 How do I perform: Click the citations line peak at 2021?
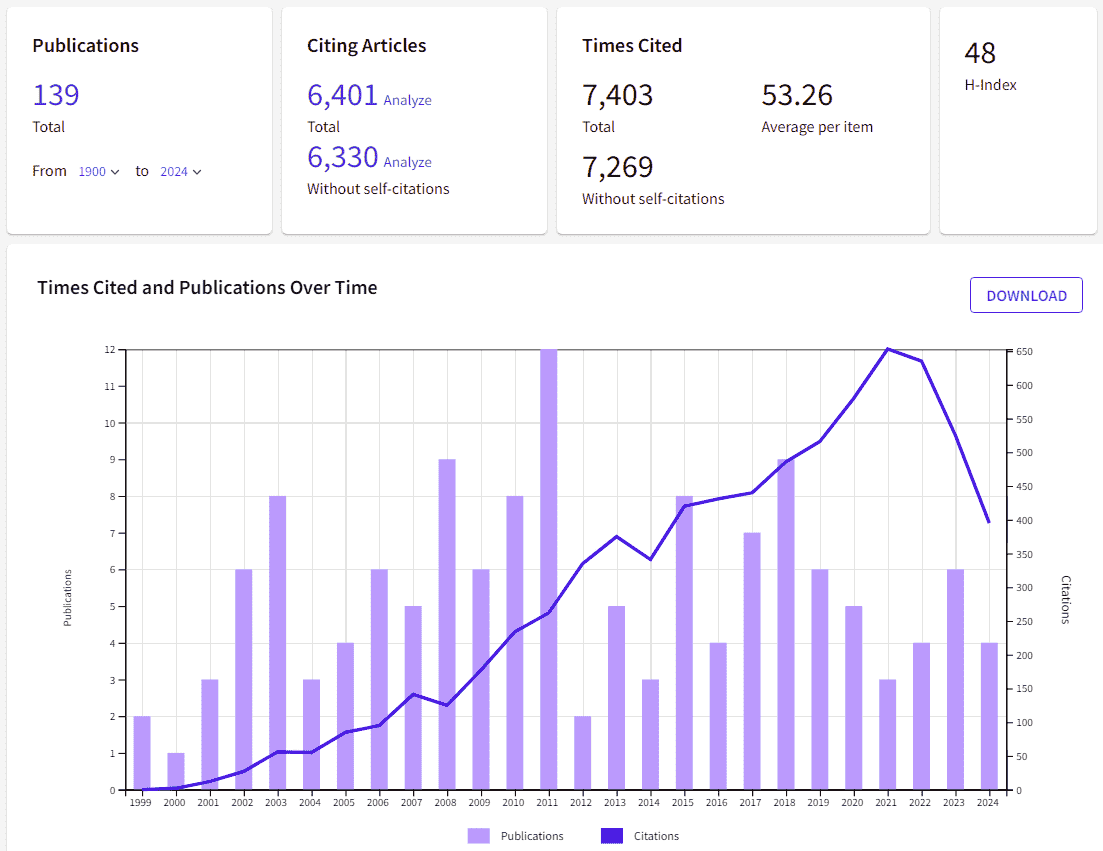888,349
